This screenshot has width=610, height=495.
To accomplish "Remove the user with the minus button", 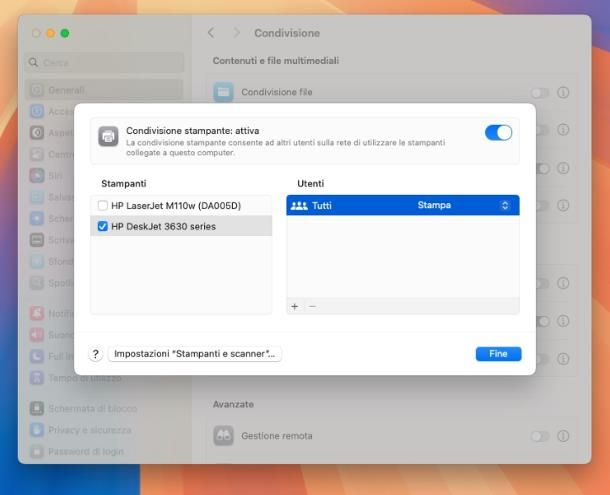I will point(312,307).
